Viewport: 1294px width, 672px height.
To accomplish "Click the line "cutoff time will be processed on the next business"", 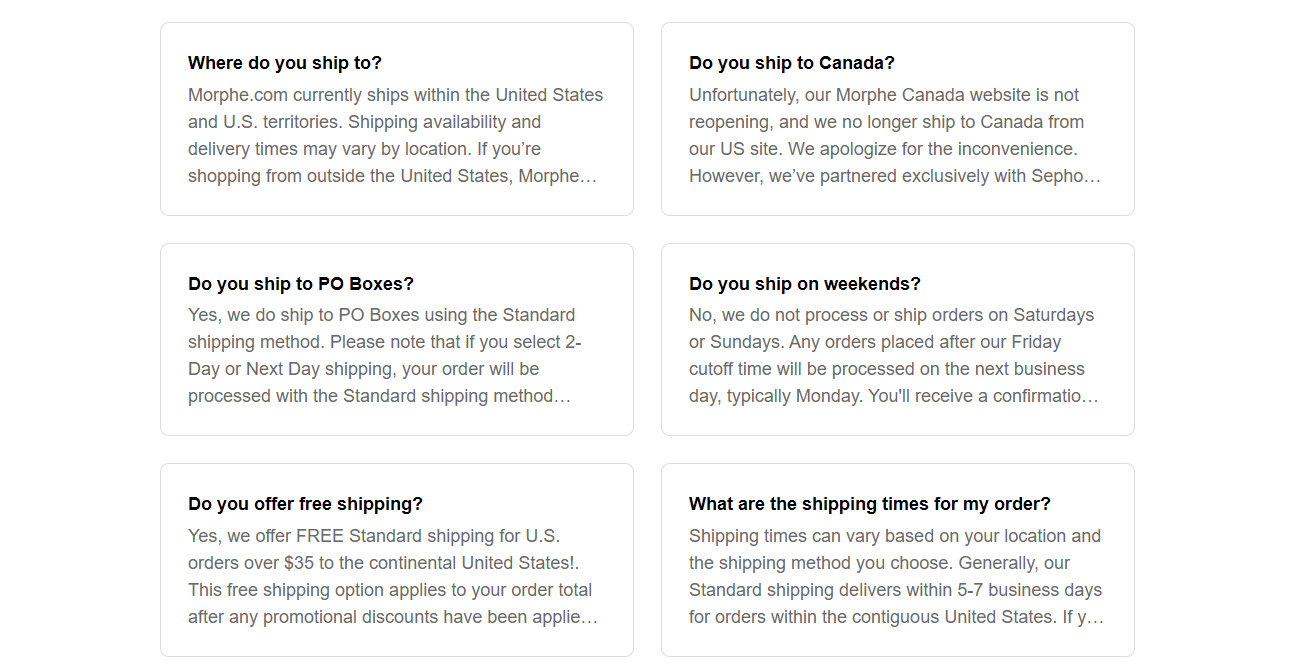I will pyautogui.click(x=886, y=369).
